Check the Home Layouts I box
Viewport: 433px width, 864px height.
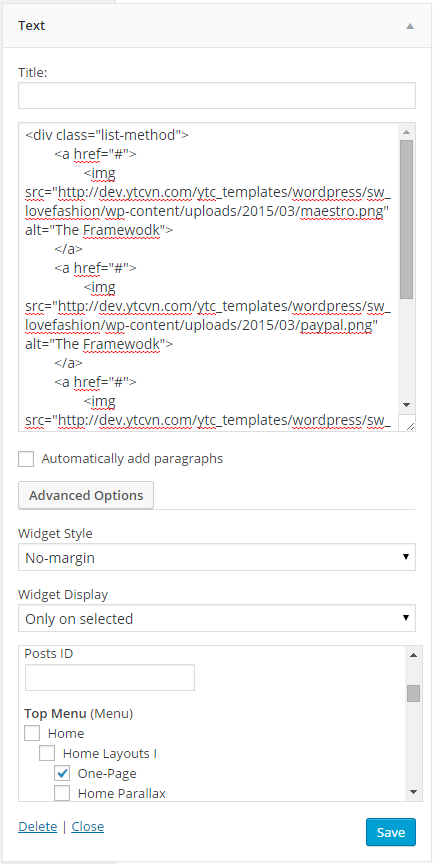(47, 753)
